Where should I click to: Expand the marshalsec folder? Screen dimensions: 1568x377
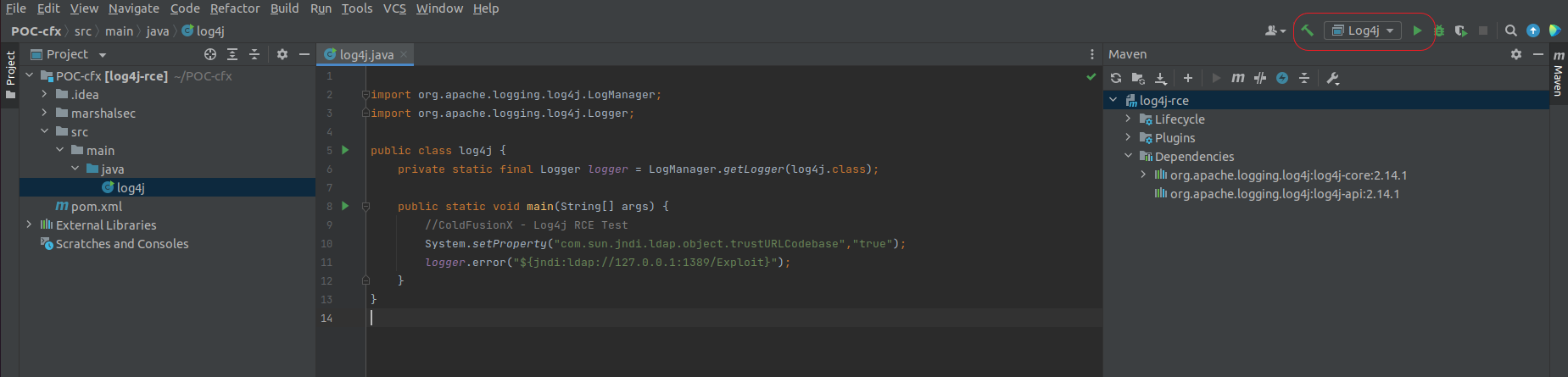point(45,113)
